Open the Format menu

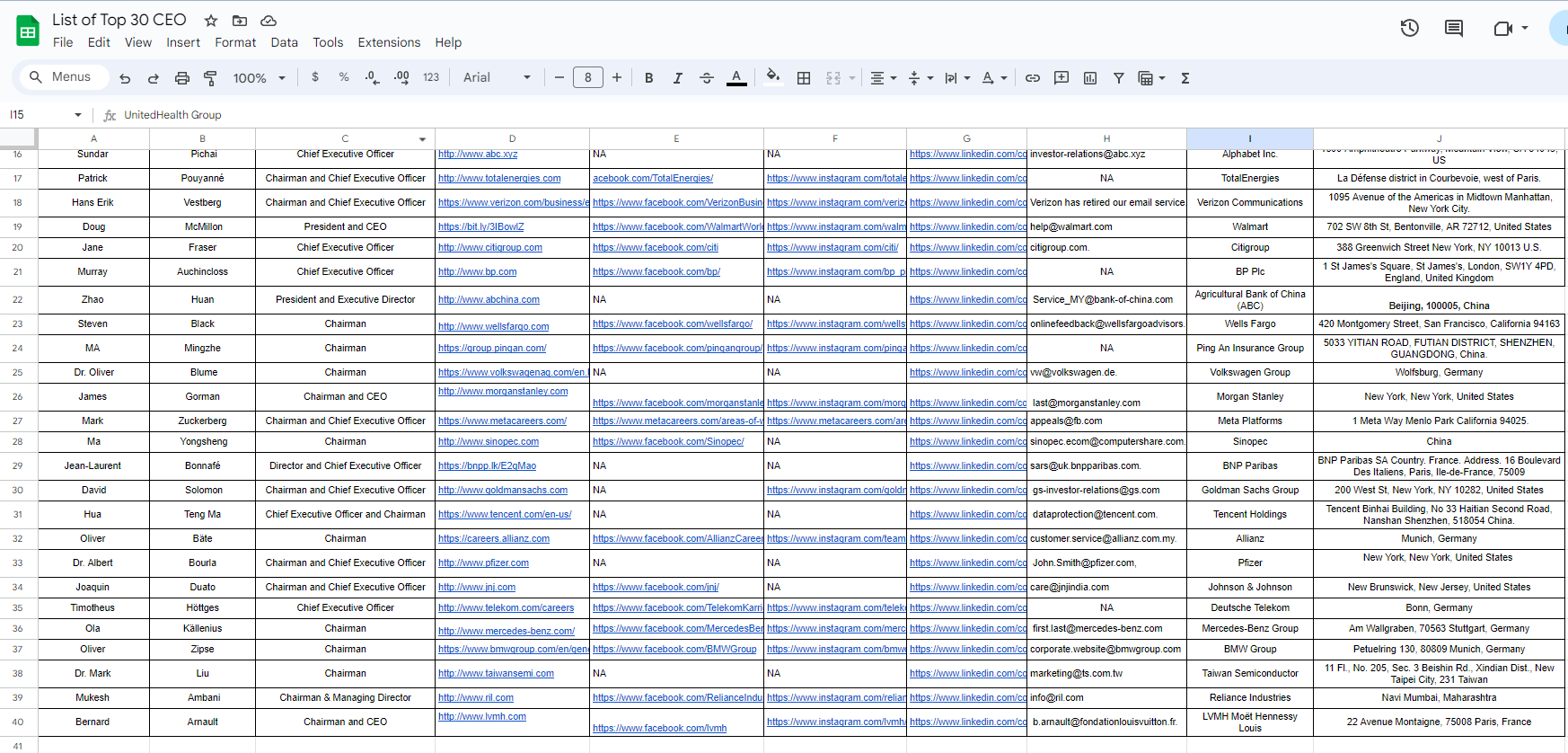pos(235,42)
